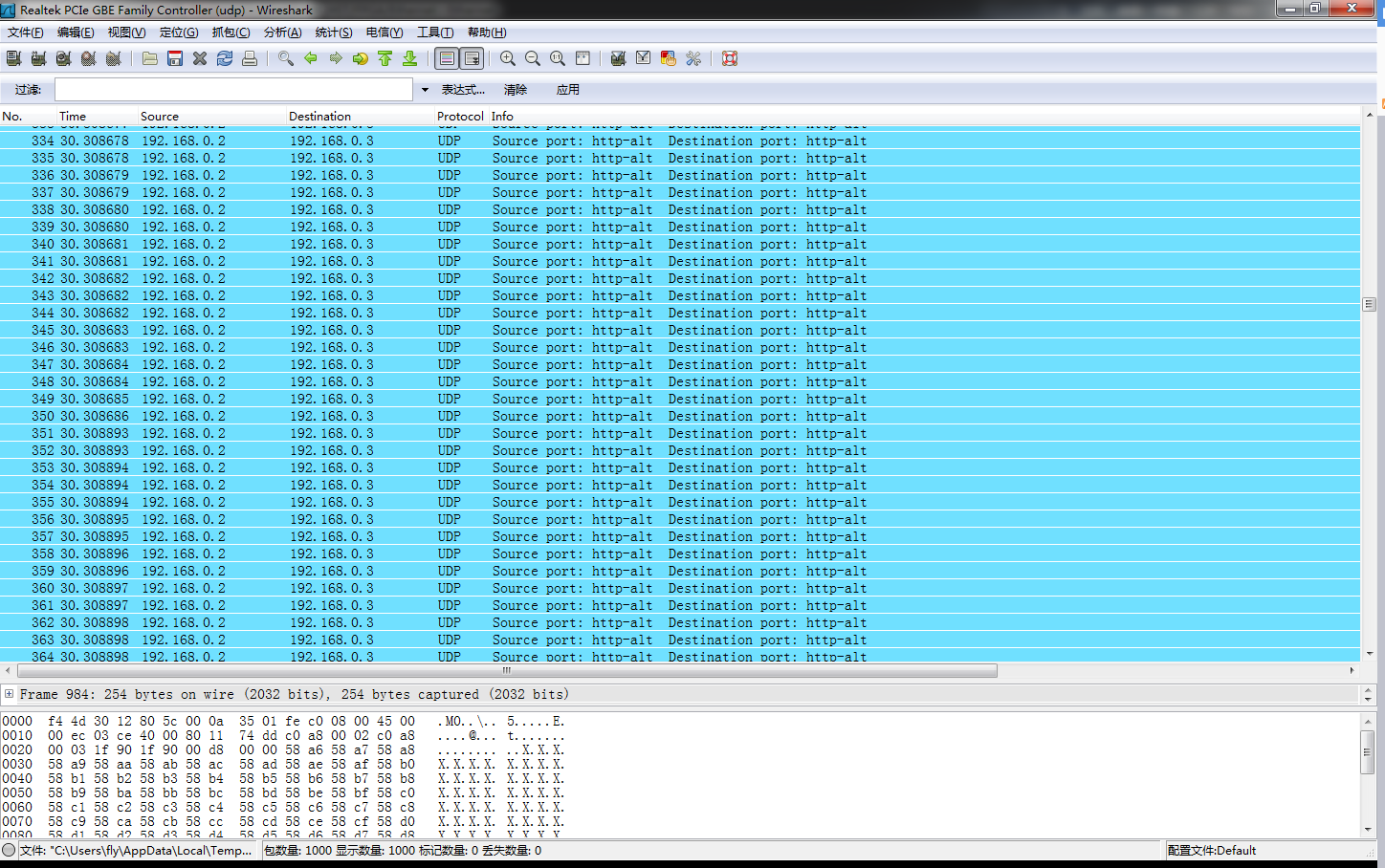
Task: Zoom in on packet text
Action: pyautogui.click(x=508, y=58)
